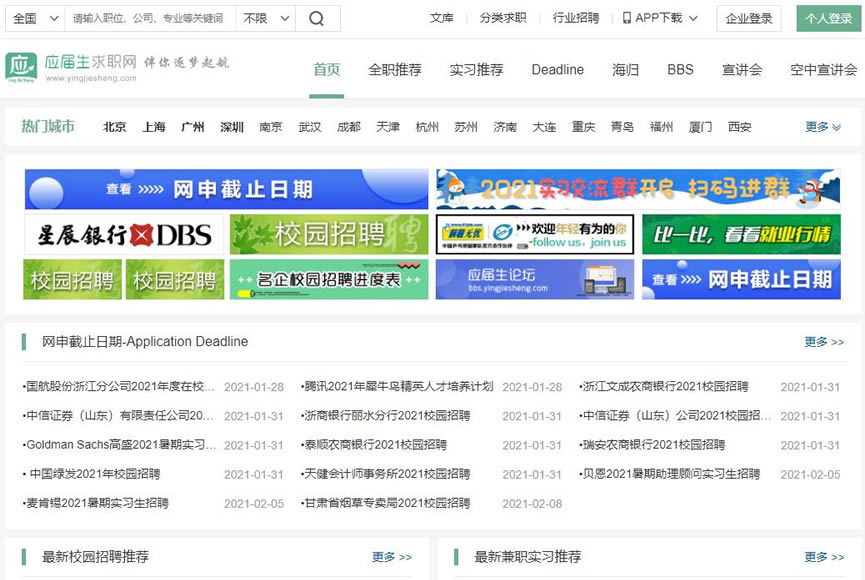Screen dimensions: 865x580
Task: Open 甘肃省烟草专卖局2021校园招聘 listing
Action: [x=386, y=503]
